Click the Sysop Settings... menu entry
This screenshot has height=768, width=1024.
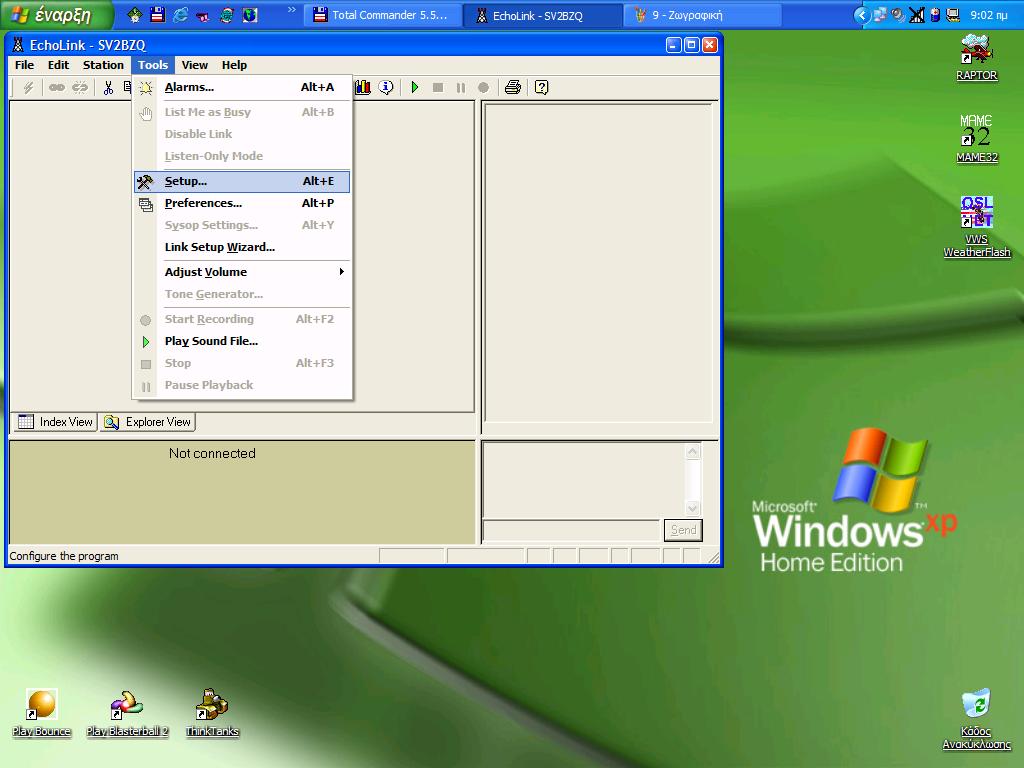[x=242, y=225]
